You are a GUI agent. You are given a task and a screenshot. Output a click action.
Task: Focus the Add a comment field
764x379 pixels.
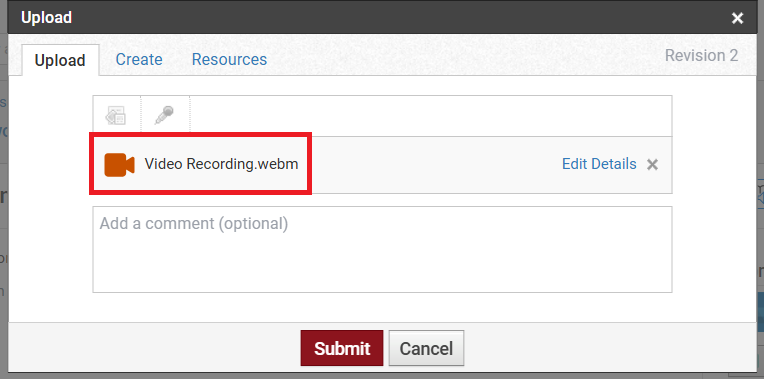click(382, 249)
